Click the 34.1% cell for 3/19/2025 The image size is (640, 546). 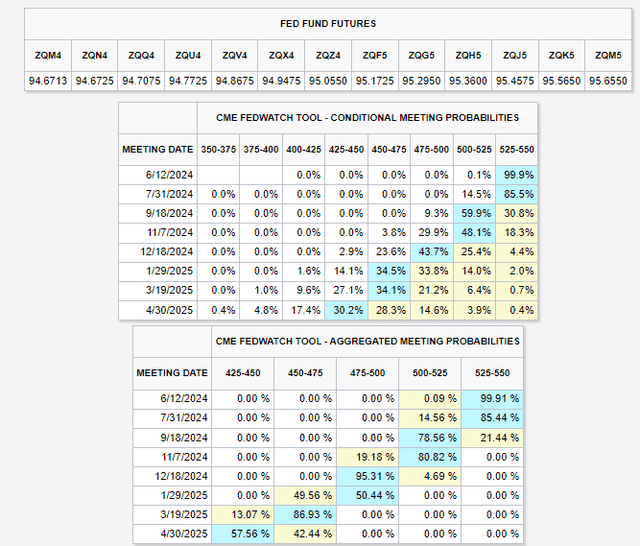[x=389, y=291]
